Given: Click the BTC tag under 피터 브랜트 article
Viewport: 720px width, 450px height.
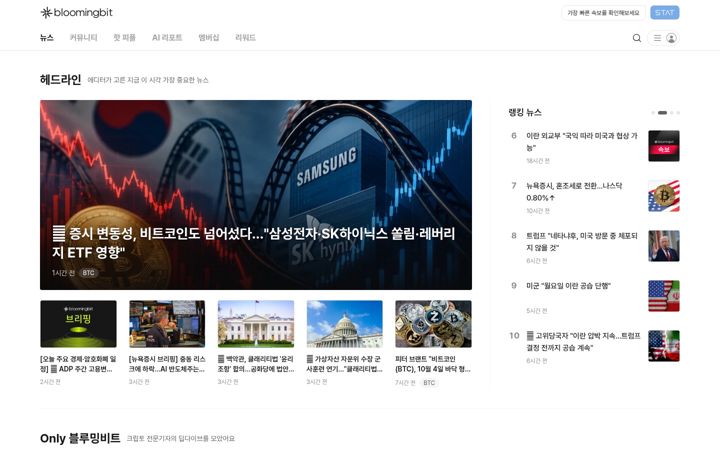Looking at the screenshot, I should pos(429,382).
